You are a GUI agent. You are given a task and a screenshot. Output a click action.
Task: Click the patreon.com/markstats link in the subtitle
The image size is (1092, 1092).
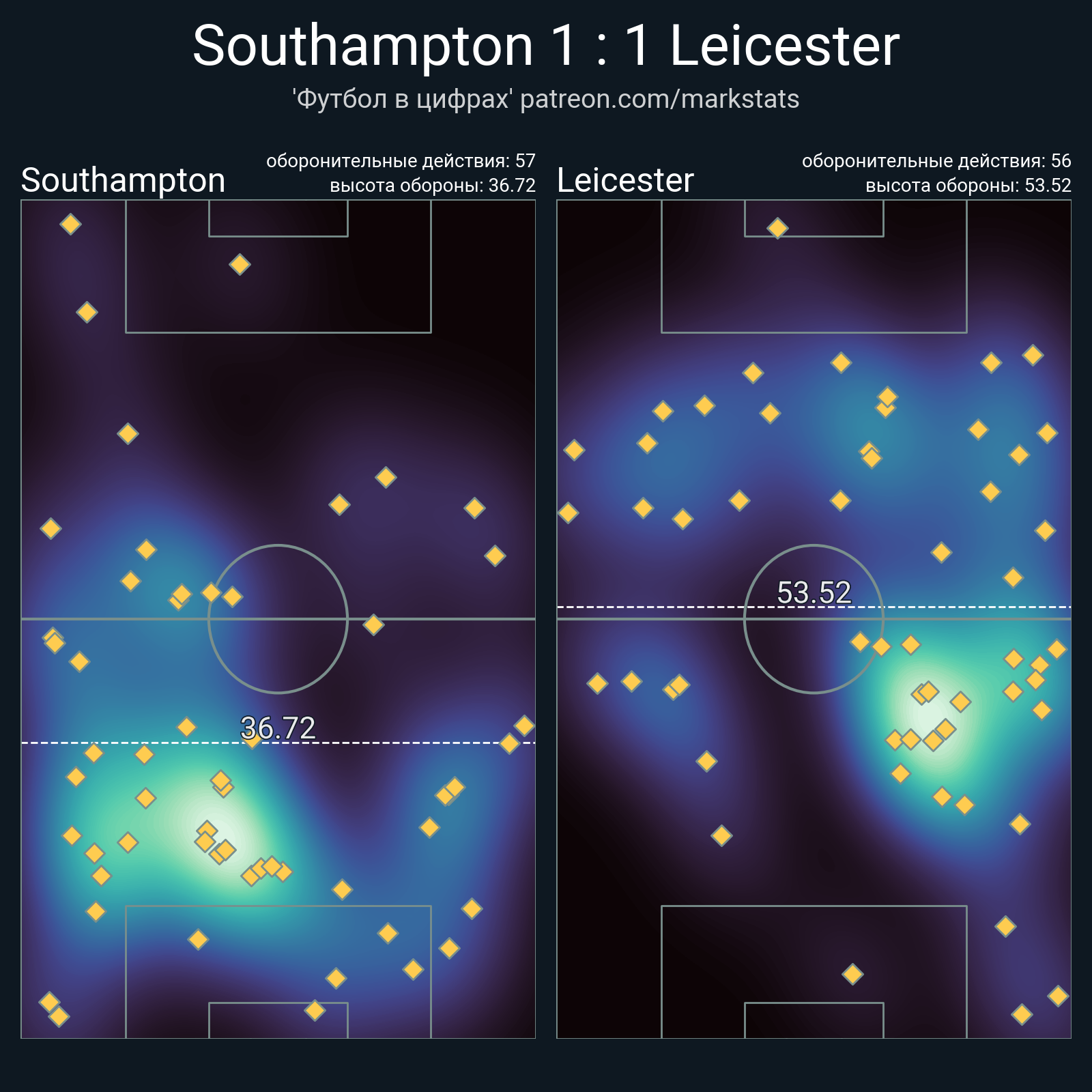click(659, 100)
